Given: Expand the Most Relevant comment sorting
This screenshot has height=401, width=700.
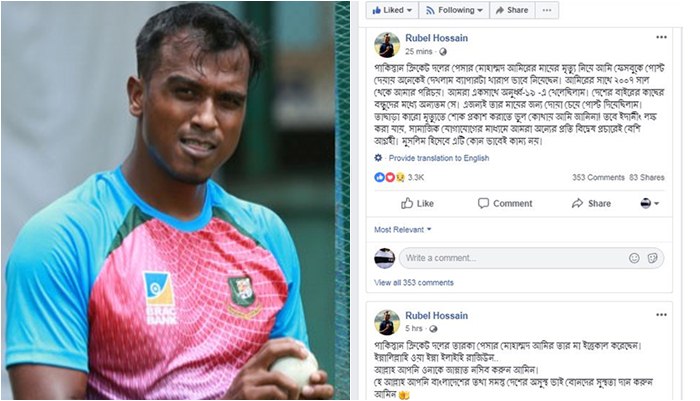Looking at the screenshot, I should (403, 230).
